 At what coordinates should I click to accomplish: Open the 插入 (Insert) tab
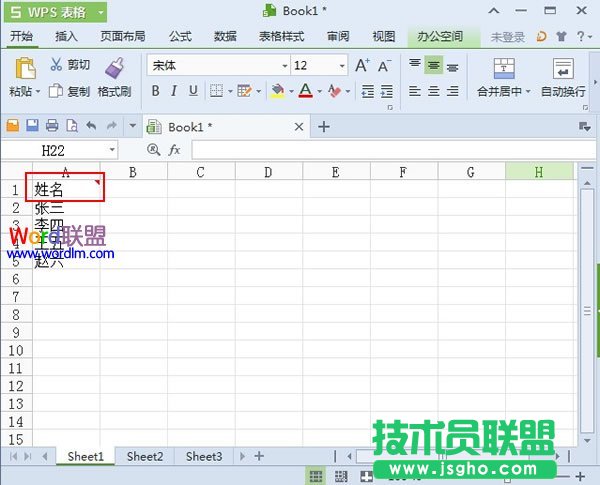click(66, 36)
